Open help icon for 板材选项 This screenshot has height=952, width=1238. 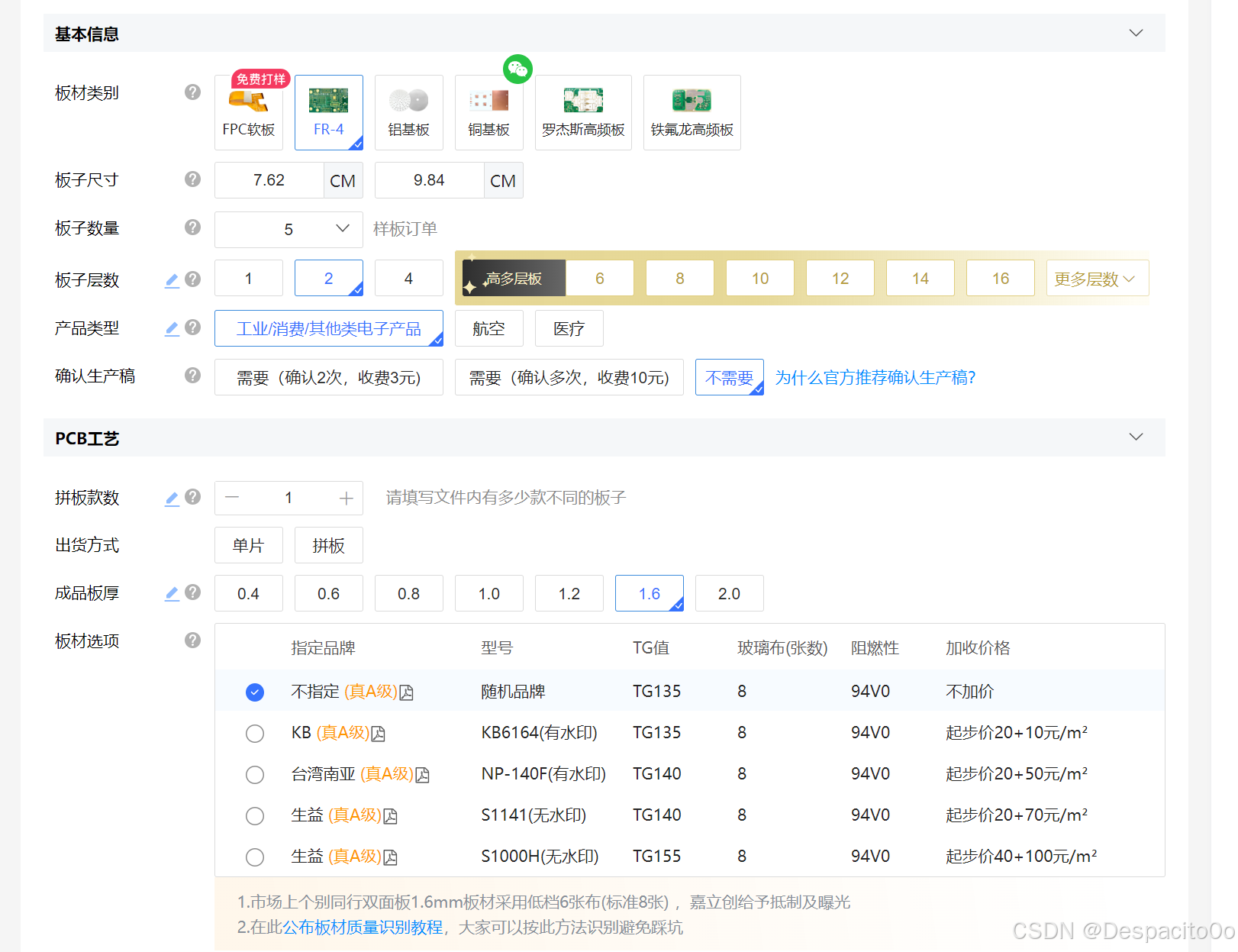click(x=193, y=641)
